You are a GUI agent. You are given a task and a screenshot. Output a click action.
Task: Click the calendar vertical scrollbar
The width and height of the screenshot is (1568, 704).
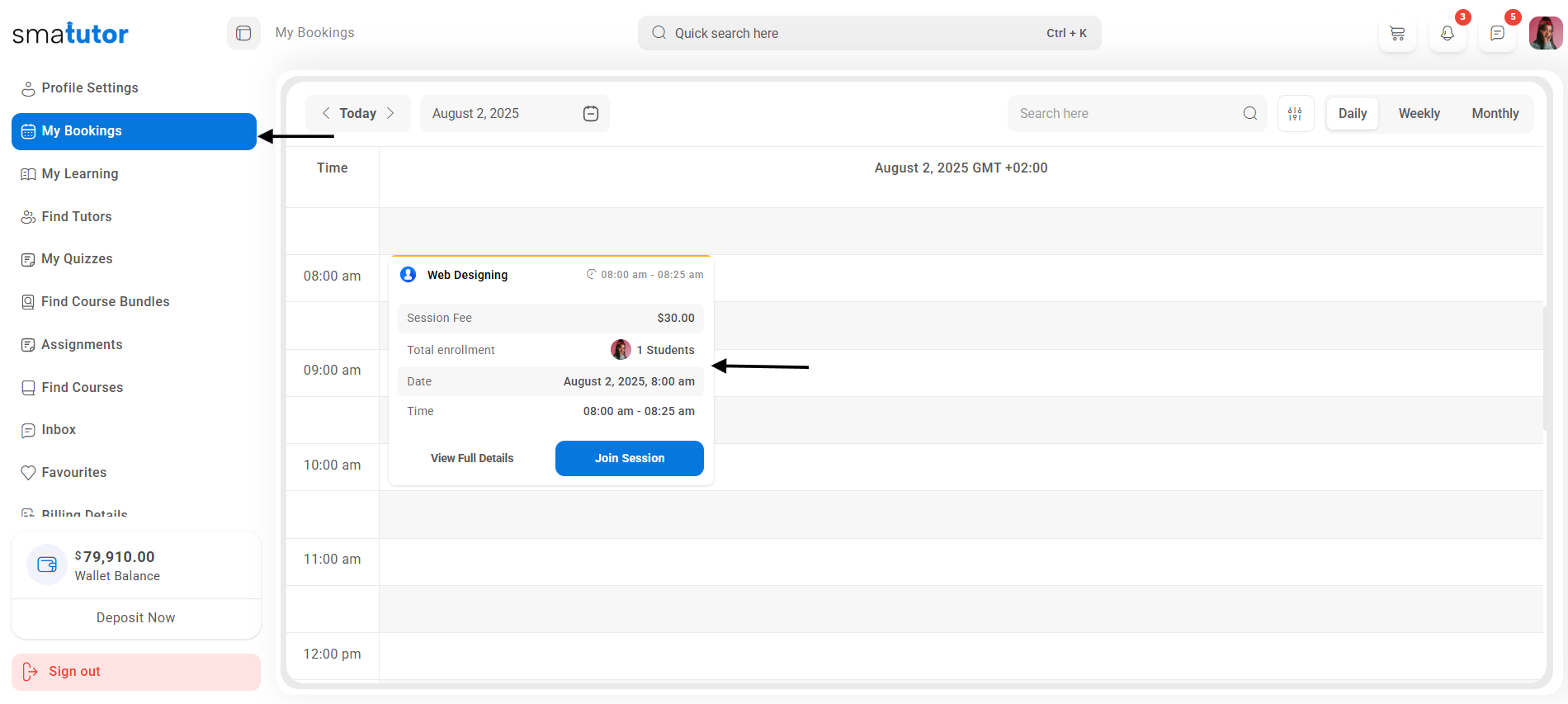coord(1545,368)
